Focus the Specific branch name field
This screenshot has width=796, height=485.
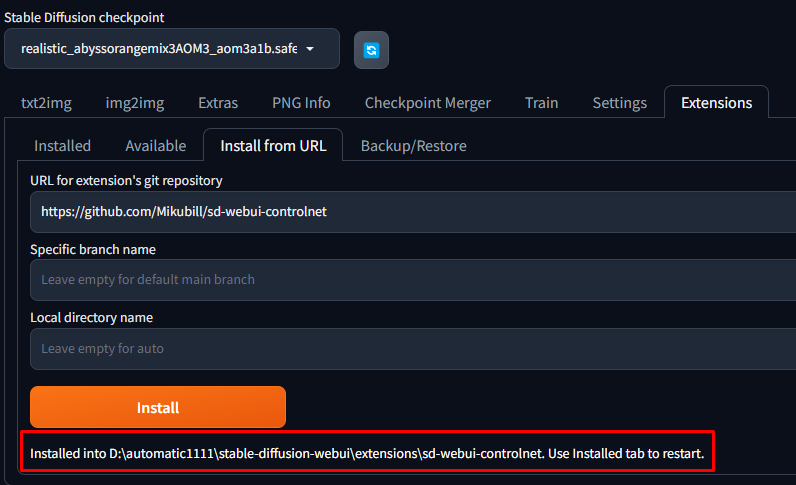tap(410, 280)
